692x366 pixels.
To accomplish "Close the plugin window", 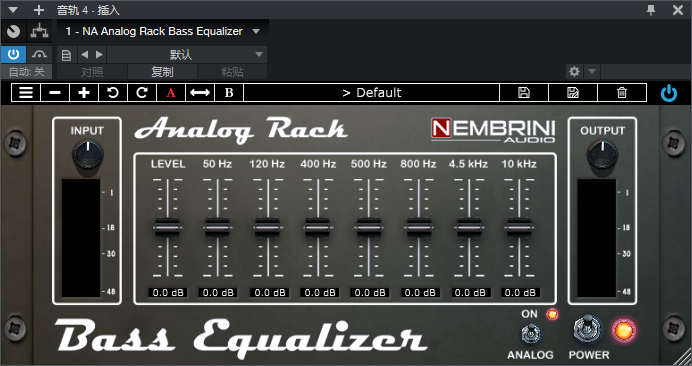I will (x=678, y=10).
